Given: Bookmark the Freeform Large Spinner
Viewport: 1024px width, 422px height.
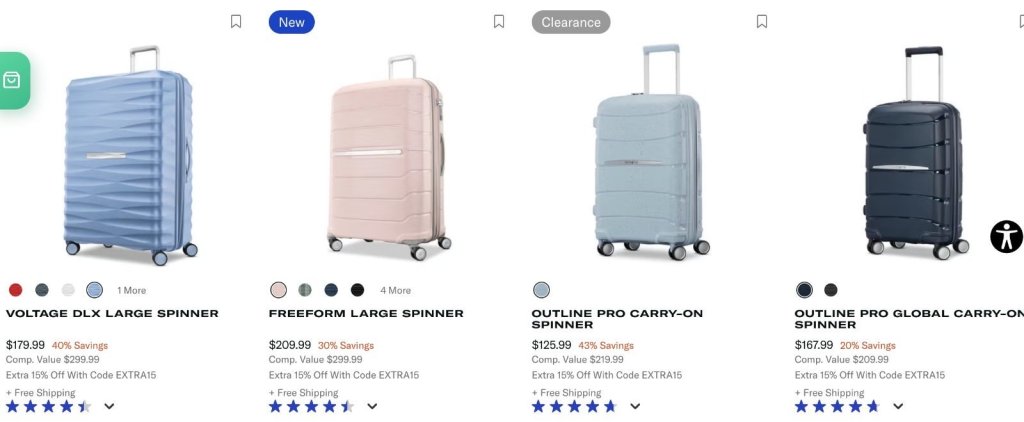Looking at the screenshot, I should click(x=498, y=22).
